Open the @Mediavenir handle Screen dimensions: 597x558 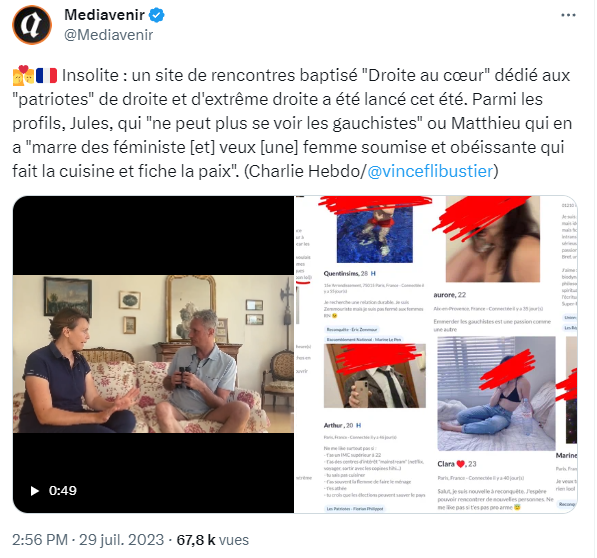point(109,35)
